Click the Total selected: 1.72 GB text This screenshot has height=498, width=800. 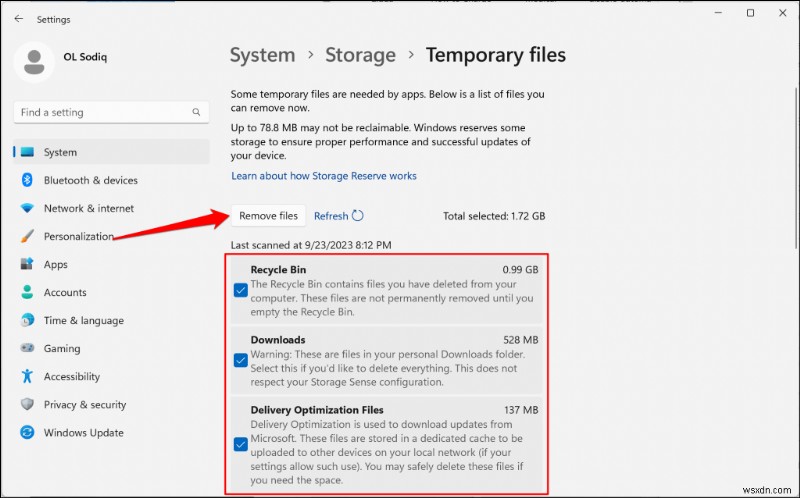tap(494, 216)
